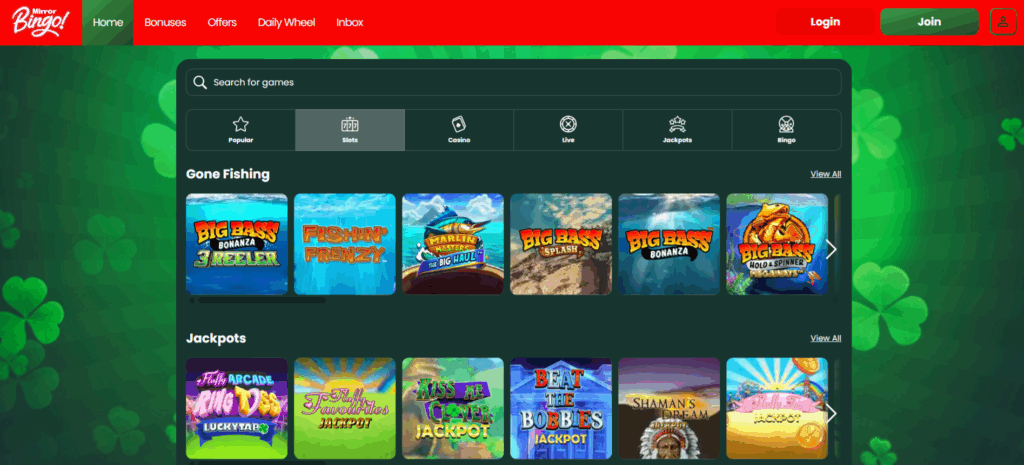
Task: Open the Offers page
Action: tap(222, 22)
